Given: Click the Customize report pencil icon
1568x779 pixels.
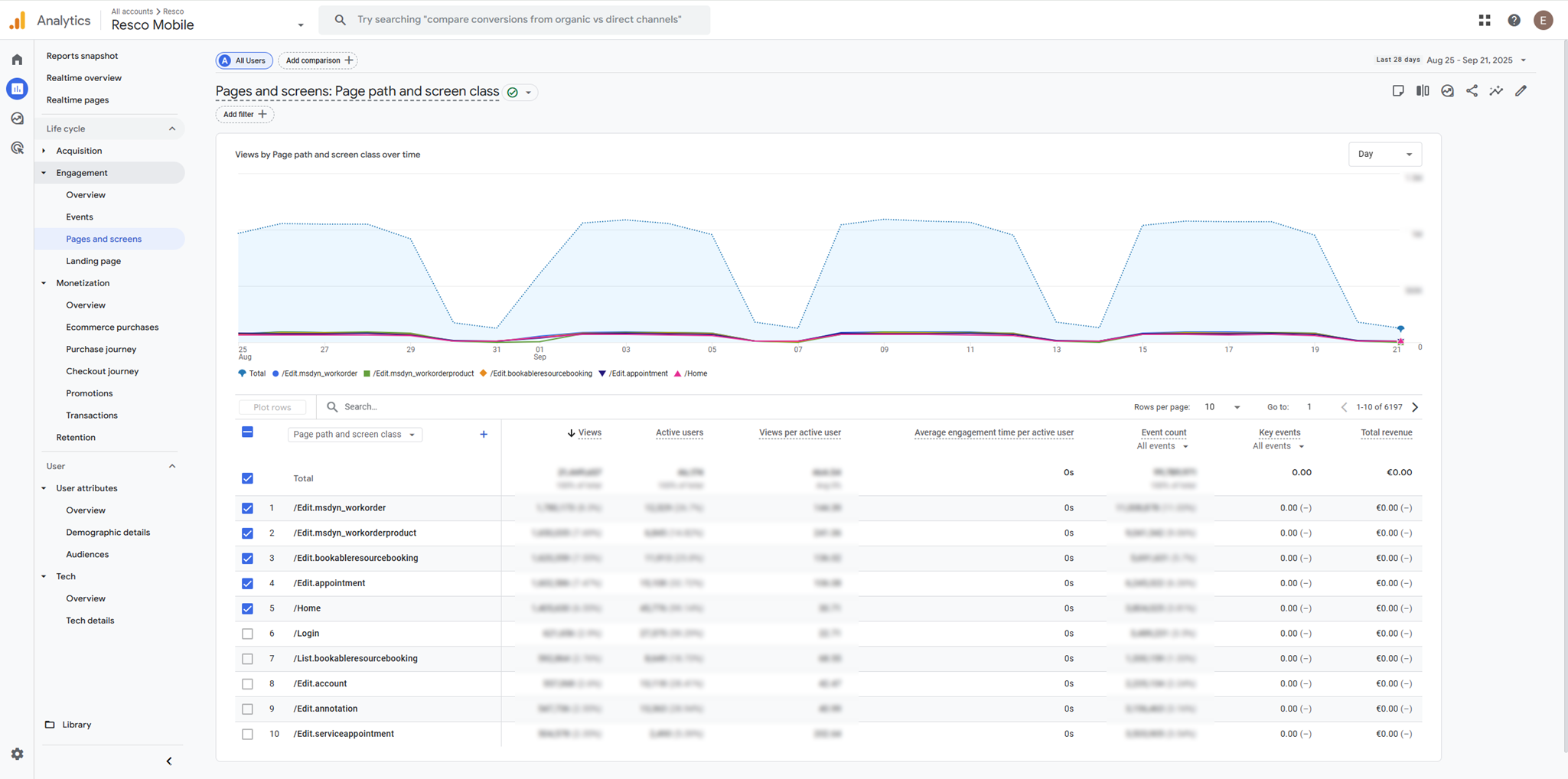Looking at the screenshot, I should pyautogui.click(x=1521, y=91).
